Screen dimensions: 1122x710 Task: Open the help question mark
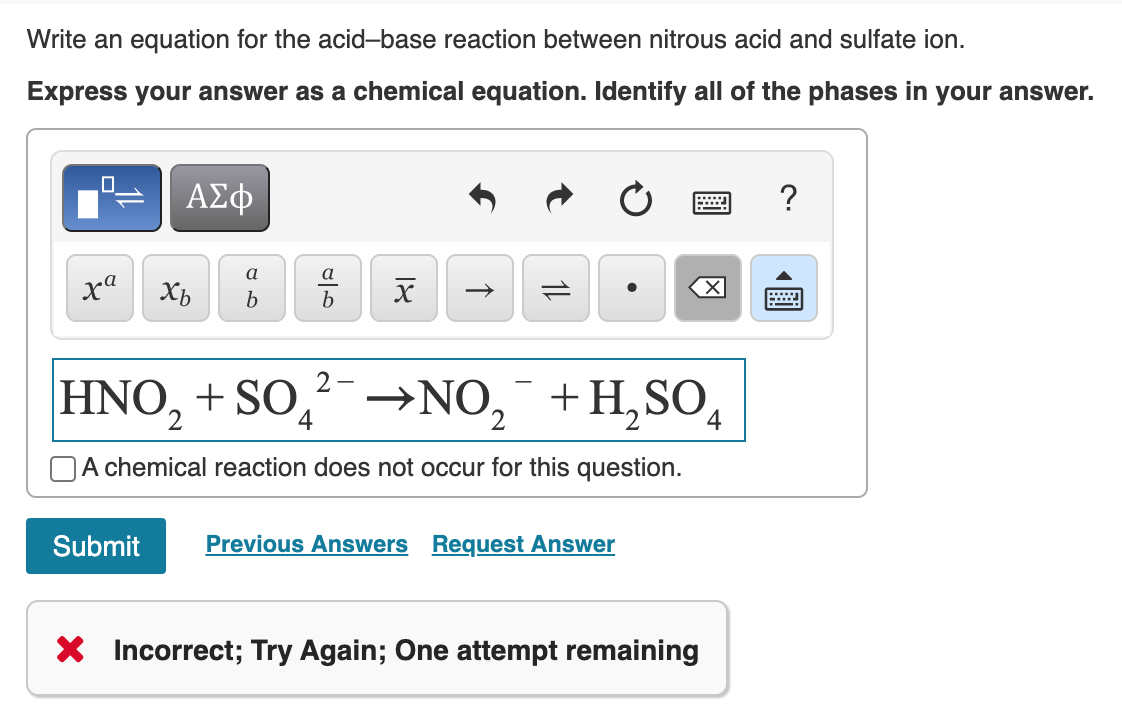[x=788, y=198]
